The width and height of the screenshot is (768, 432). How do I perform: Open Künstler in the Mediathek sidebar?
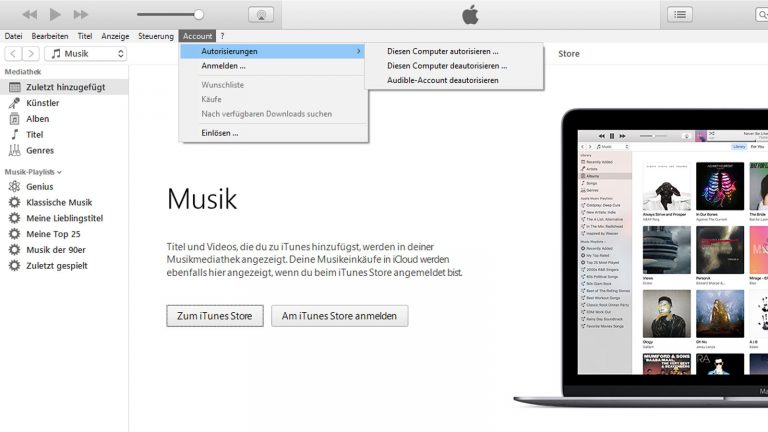42,103
